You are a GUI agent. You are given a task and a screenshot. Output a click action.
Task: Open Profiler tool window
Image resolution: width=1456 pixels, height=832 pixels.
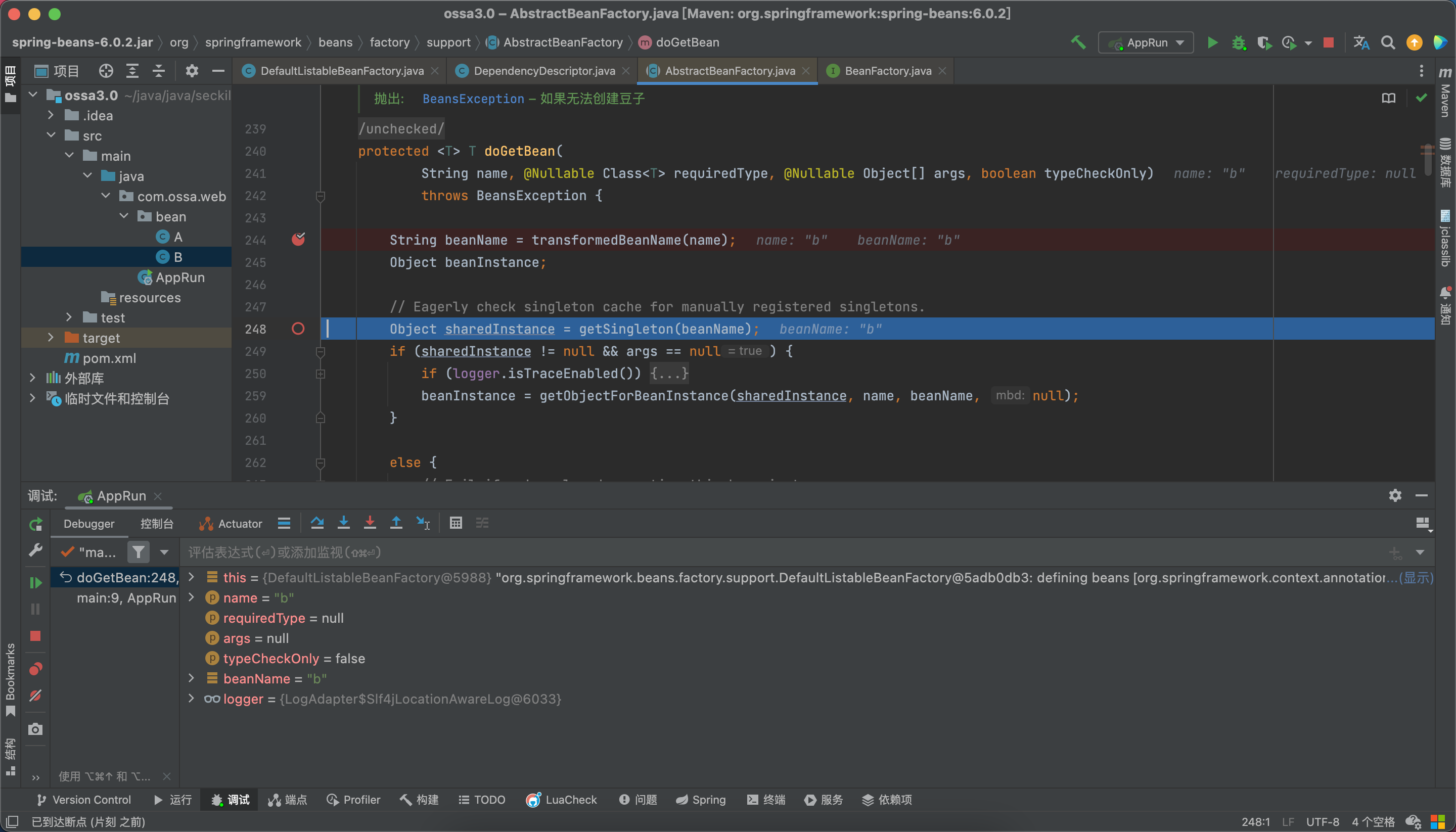click(x=353, y=800)
